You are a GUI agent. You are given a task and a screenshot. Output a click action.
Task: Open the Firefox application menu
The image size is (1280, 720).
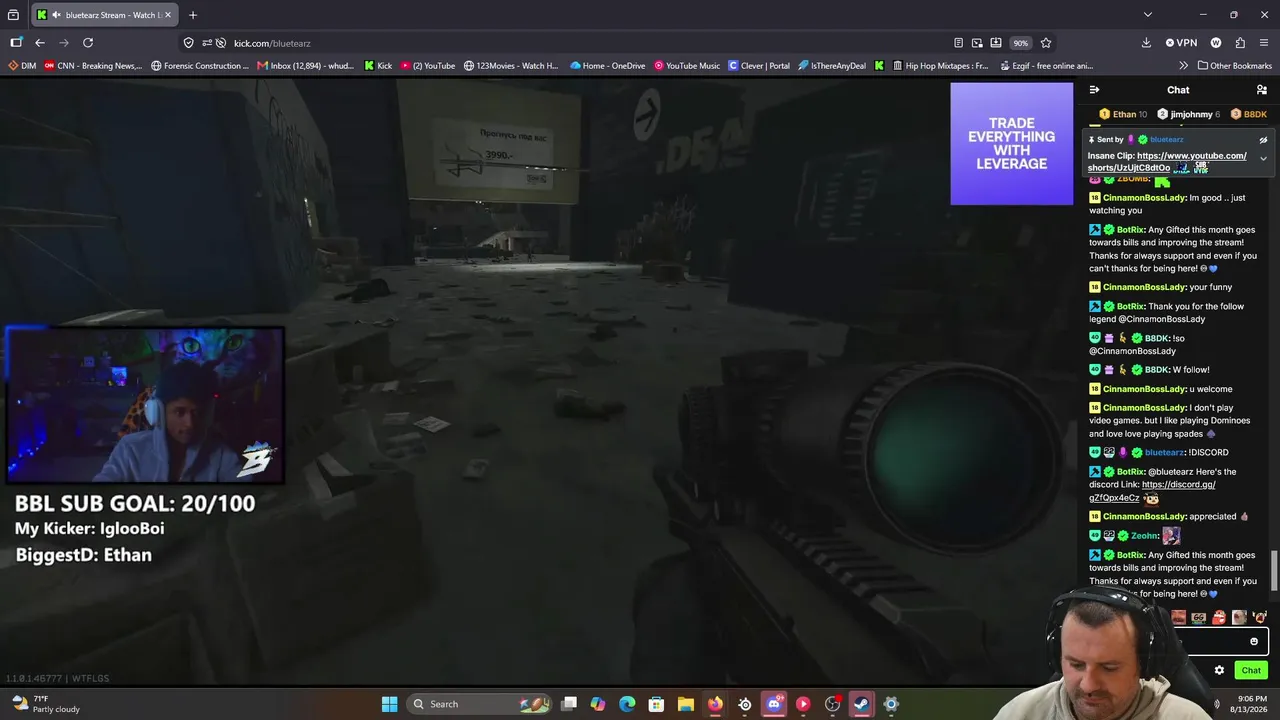coord(1264,43)
